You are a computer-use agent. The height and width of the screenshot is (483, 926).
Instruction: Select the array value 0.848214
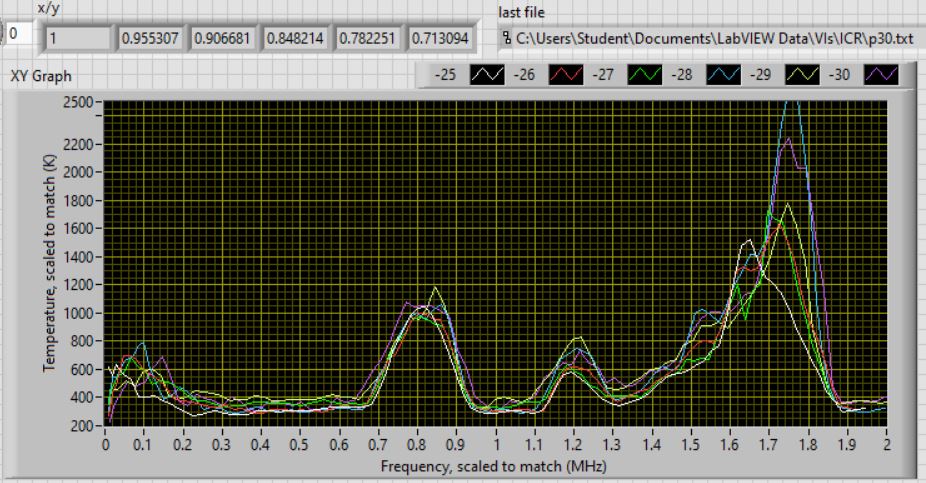295,39
